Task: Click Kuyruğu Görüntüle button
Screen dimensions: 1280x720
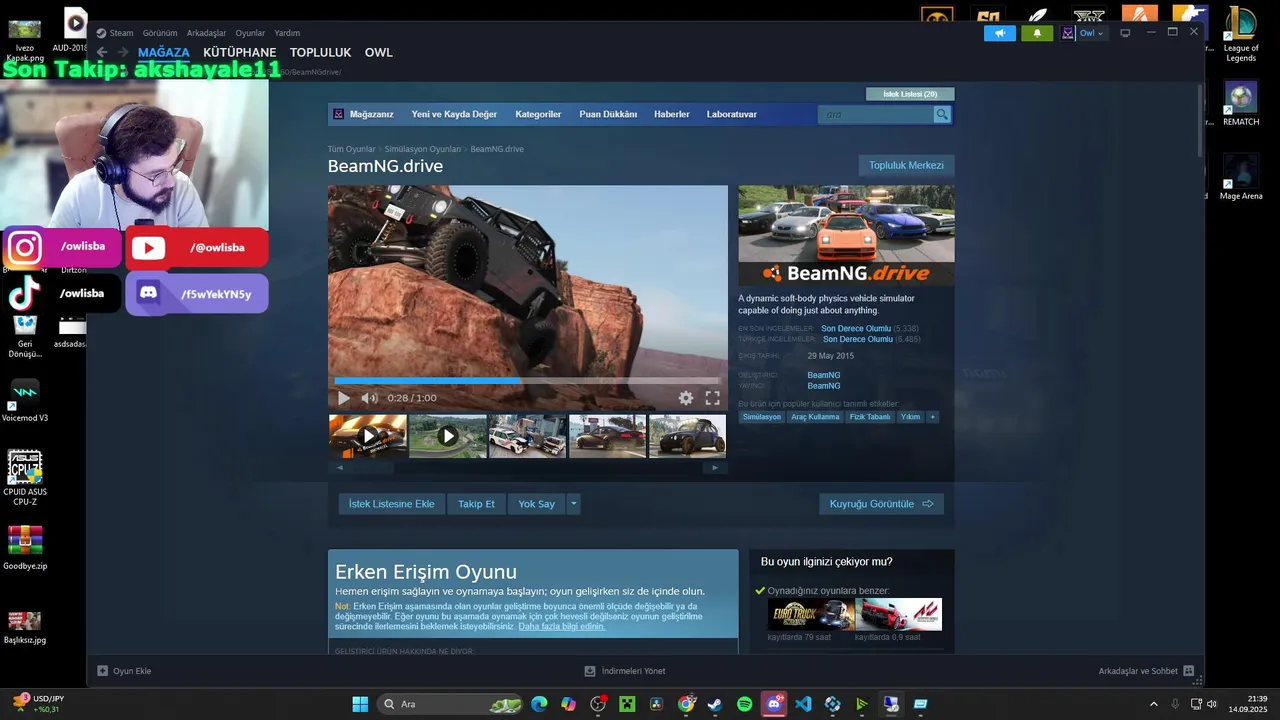Action: [881, 504]
